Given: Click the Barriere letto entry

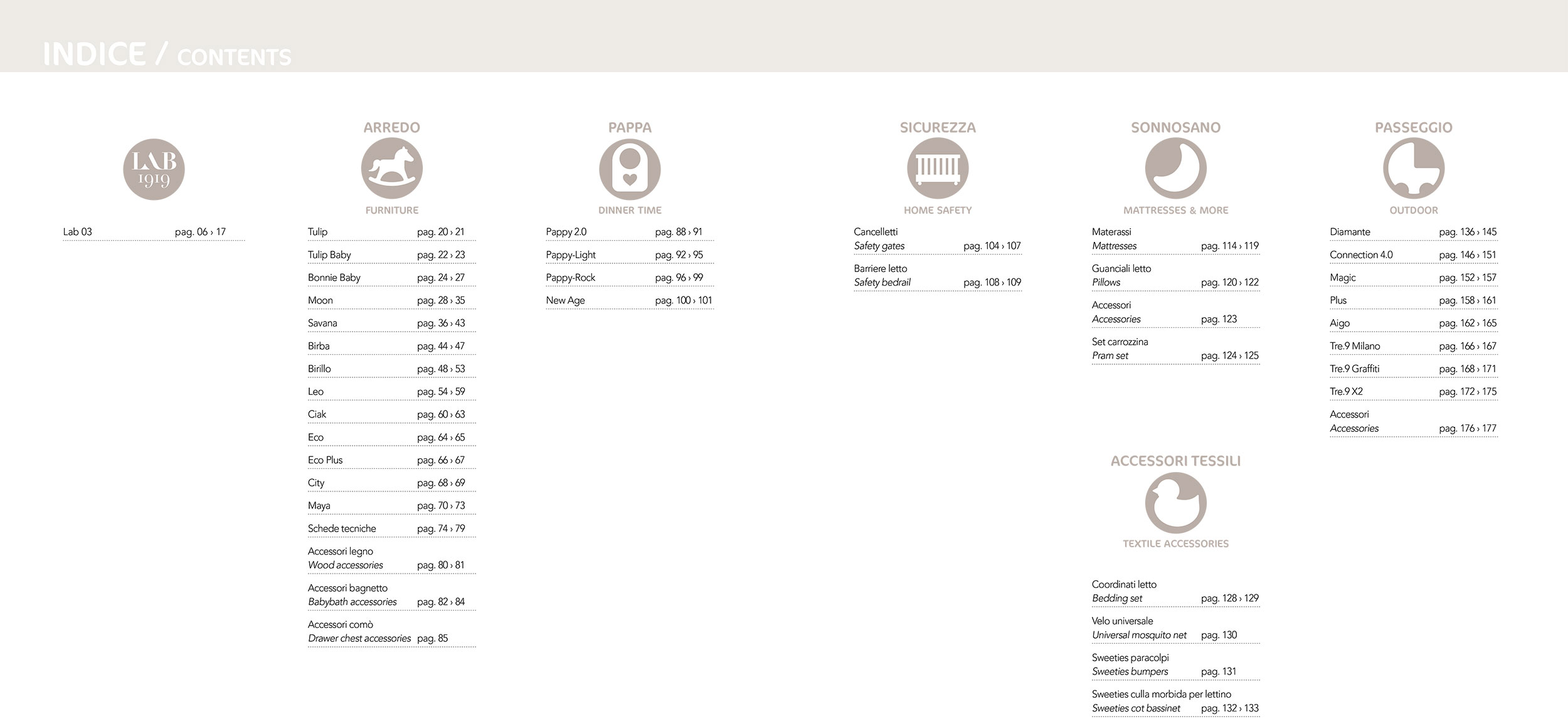Looking at the screenshot, I should point(938,275).
